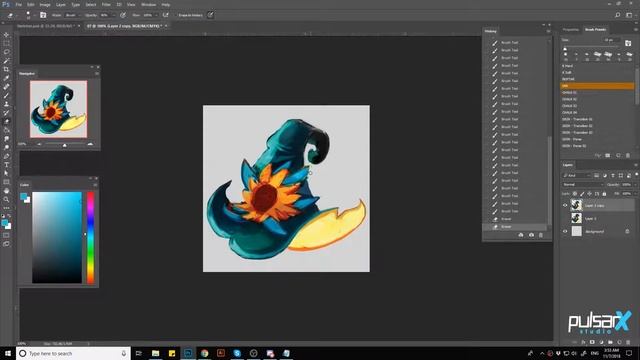
Task: Select the History Brush tool
Action: tap(6, 113)
